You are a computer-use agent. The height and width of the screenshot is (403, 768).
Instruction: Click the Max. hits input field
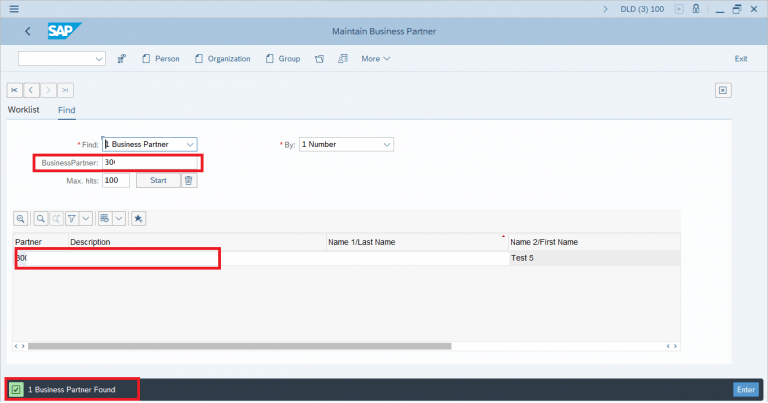116,180
